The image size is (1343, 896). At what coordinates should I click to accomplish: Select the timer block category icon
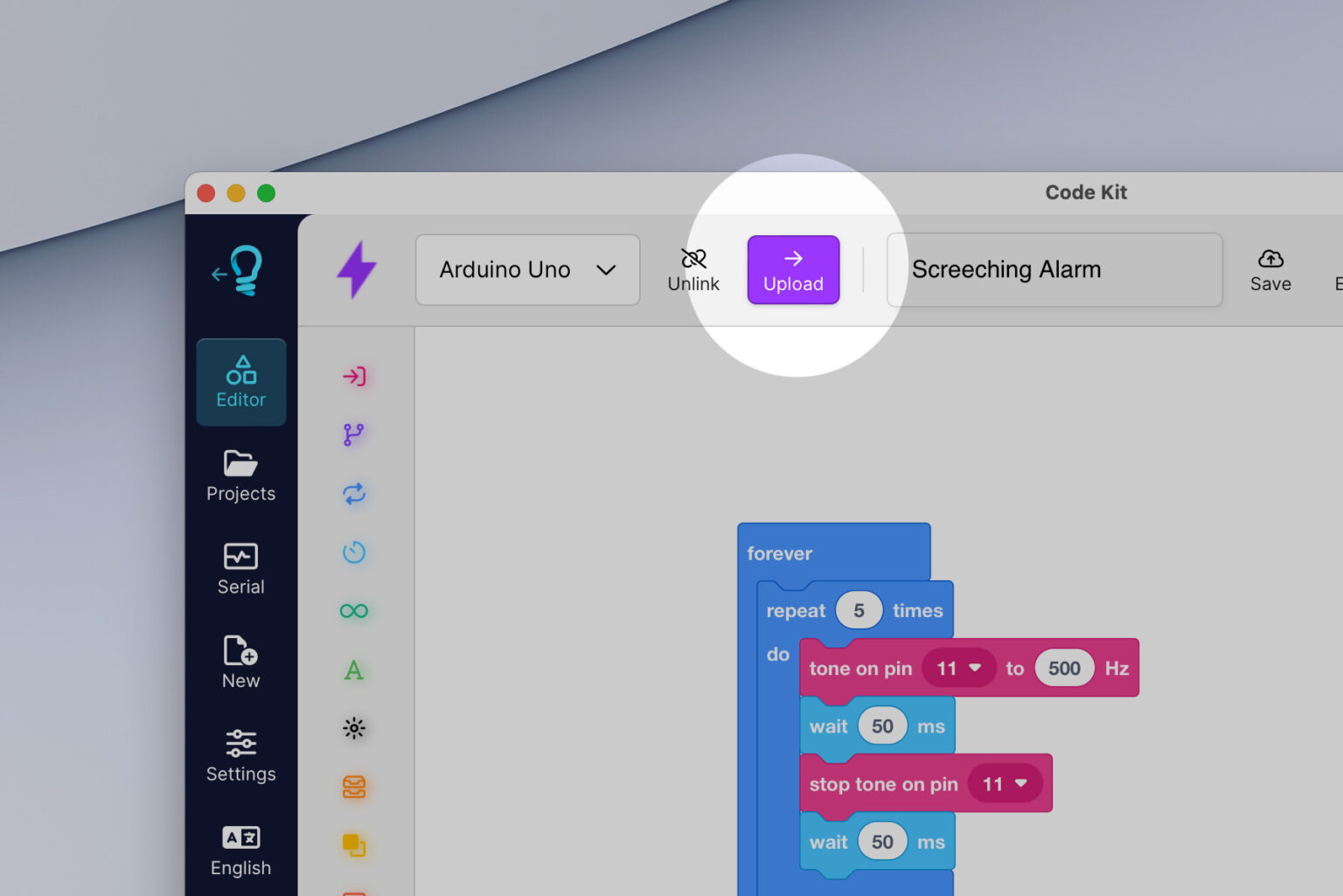(x=354, y=552)
